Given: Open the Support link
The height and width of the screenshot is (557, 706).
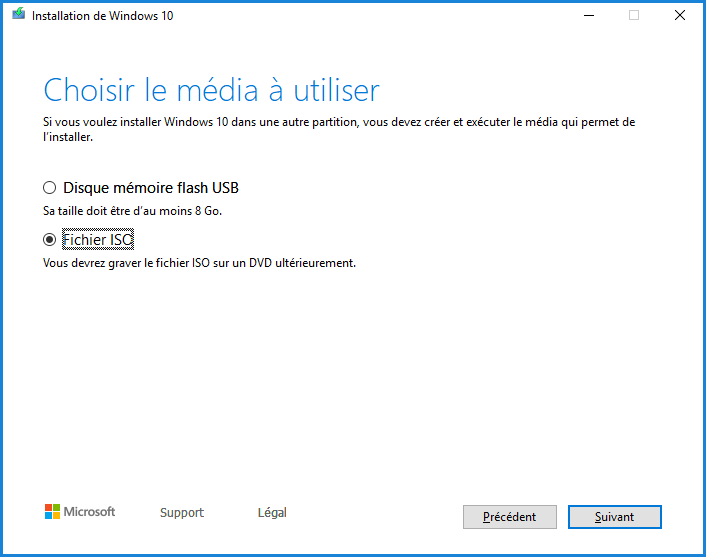Looking at the screenshot, I should [182, 513].
